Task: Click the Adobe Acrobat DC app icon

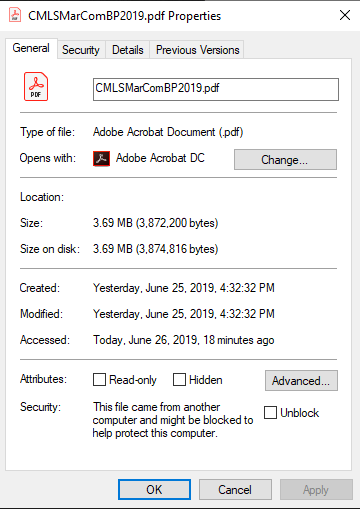Action: point(101,158)
